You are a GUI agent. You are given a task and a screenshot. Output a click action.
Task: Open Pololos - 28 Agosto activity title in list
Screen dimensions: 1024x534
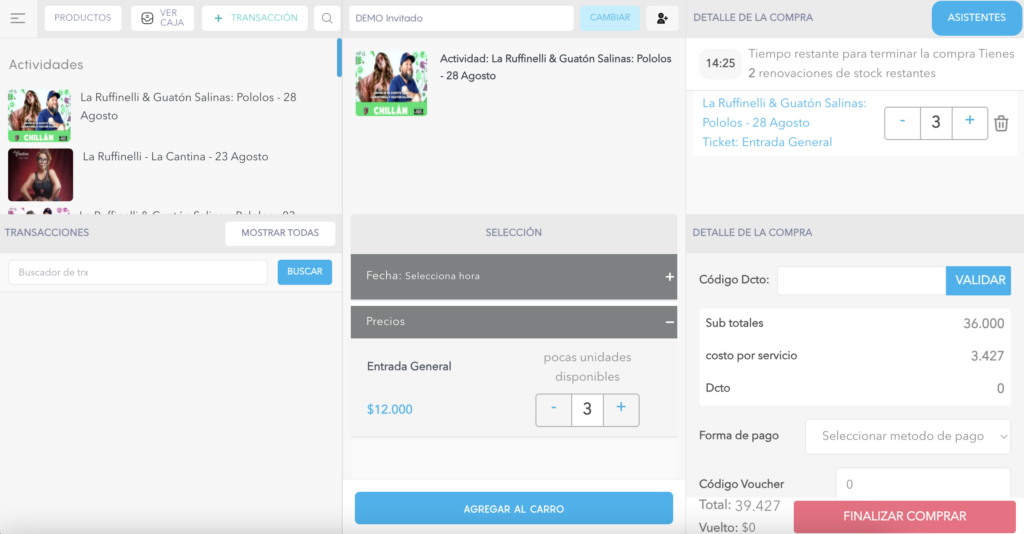188,106
